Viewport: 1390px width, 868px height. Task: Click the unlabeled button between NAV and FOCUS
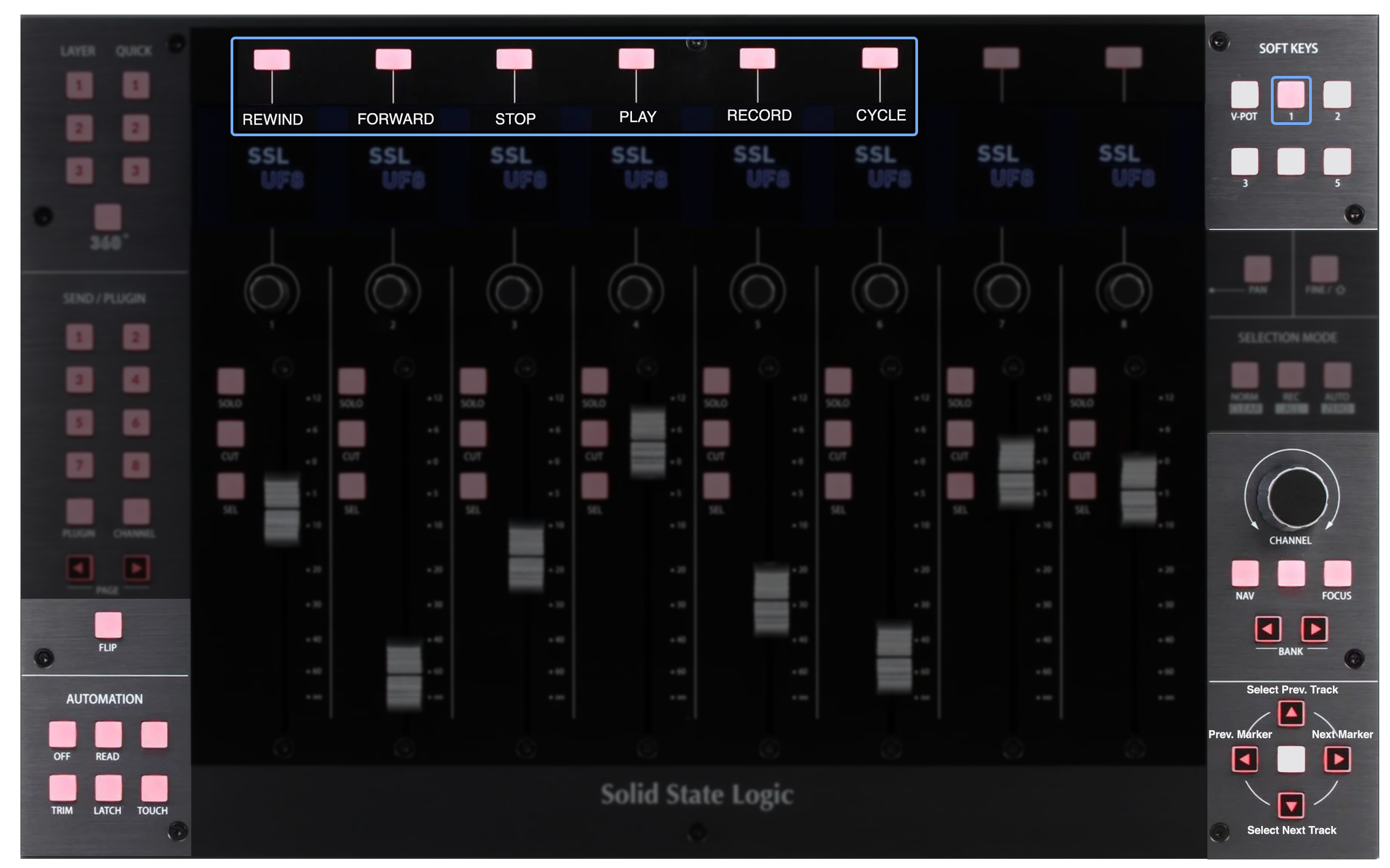pyautogui.click(x=1291, y=573)
